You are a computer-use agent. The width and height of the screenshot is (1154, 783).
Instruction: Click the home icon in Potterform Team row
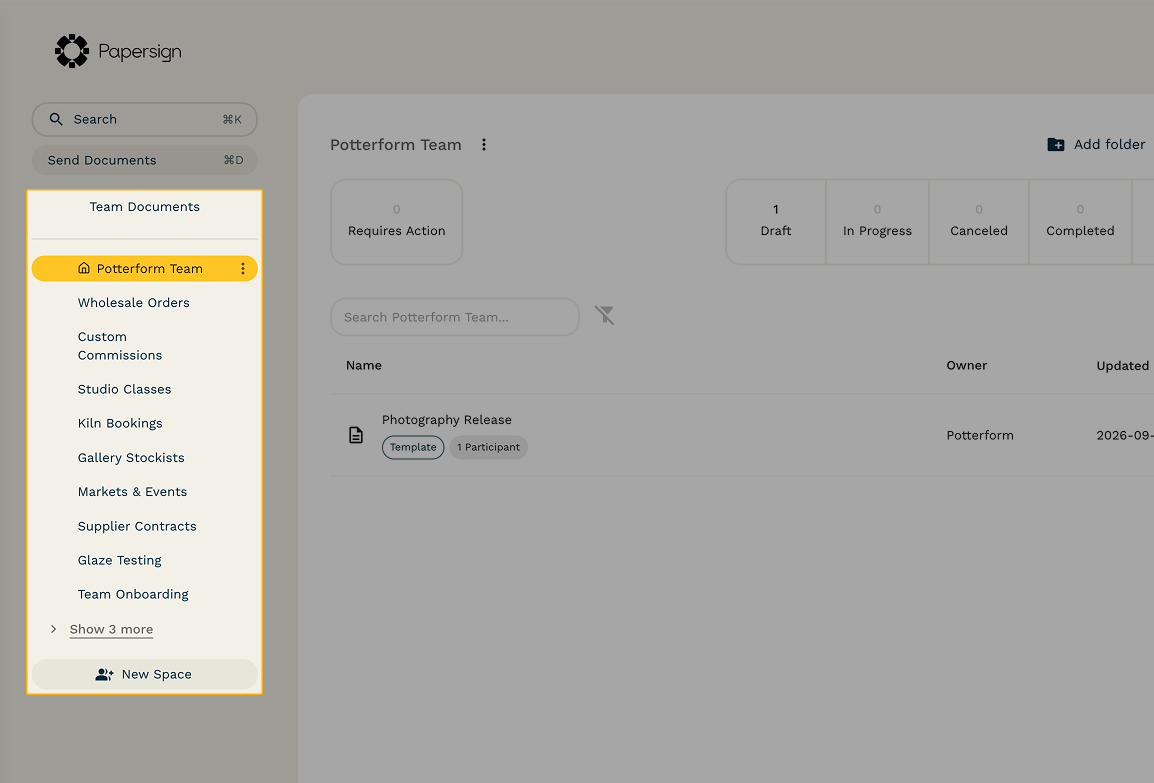click(x=84, y=269)
